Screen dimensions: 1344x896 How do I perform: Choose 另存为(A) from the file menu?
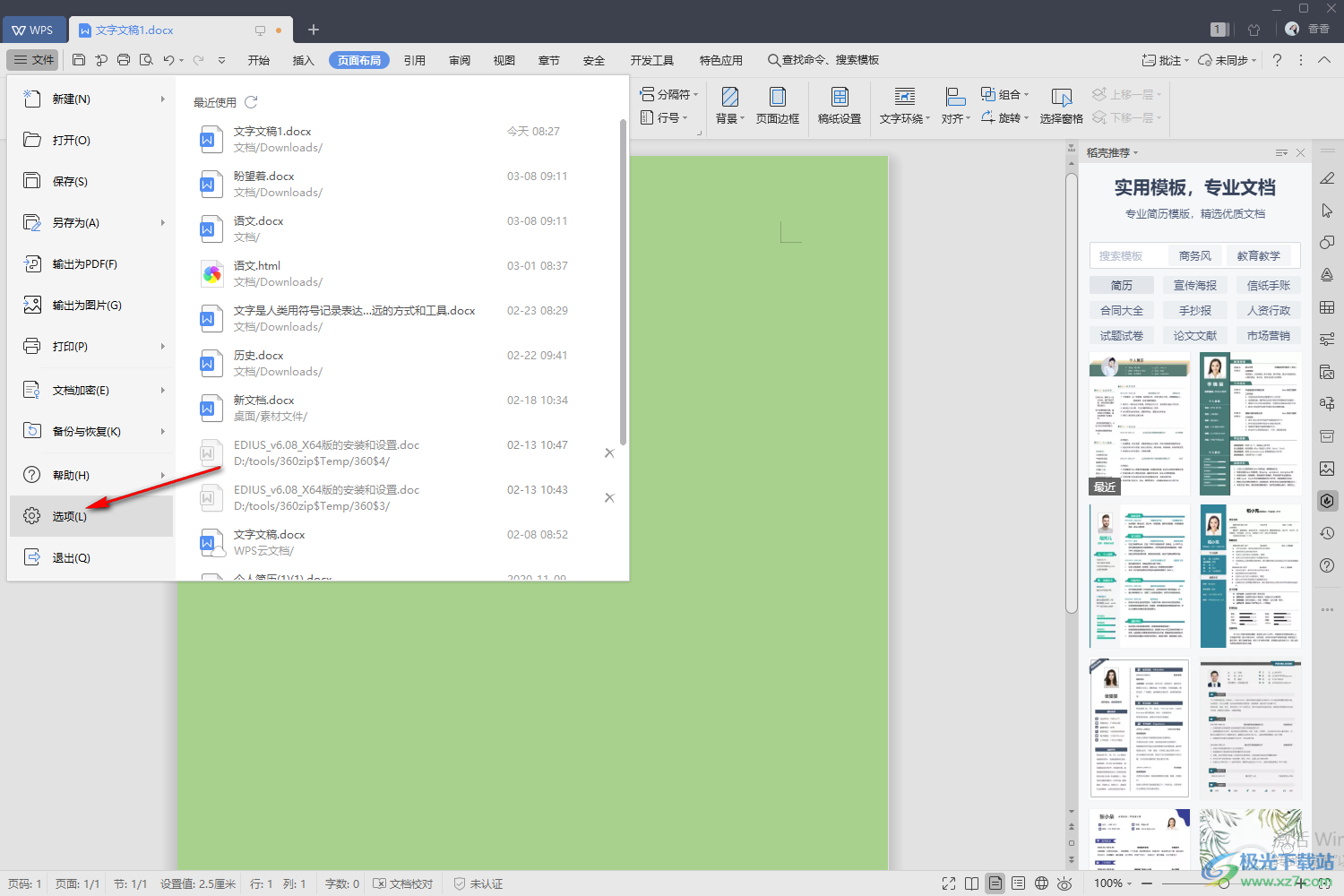[91, 222]
